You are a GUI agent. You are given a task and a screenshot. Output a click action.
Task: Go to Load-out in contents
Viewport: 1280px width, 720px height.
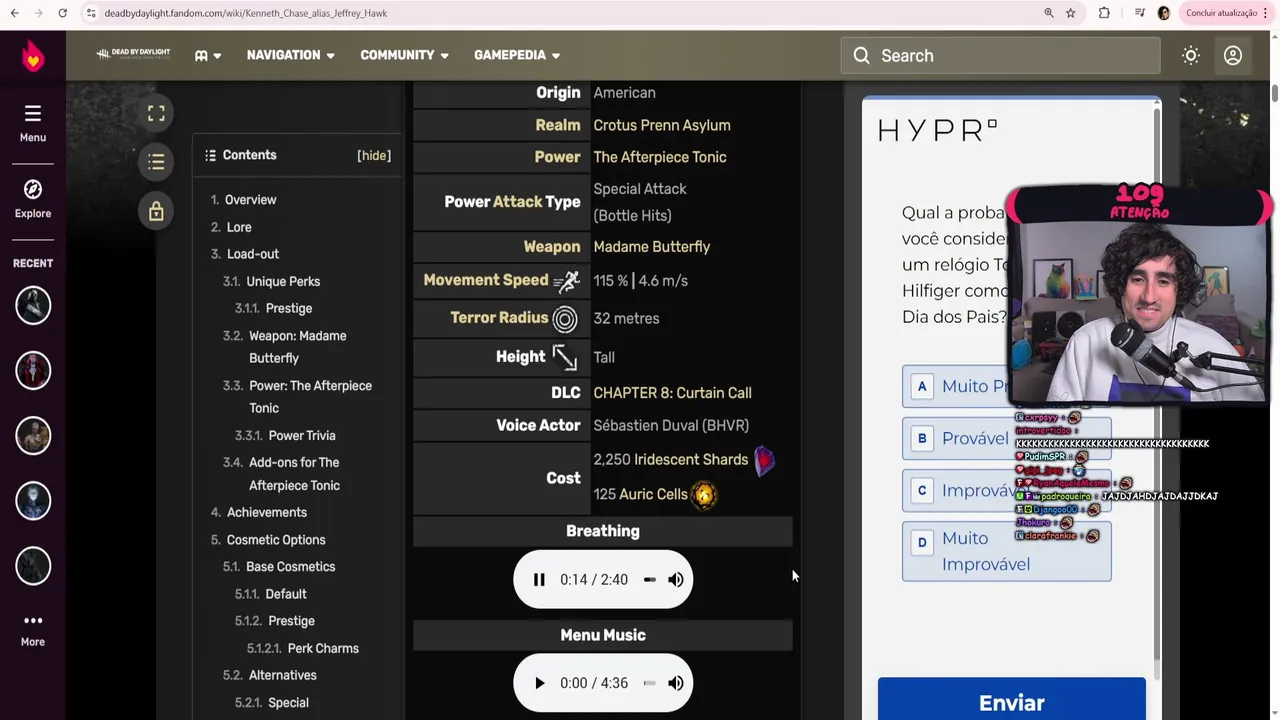(253, 254)
